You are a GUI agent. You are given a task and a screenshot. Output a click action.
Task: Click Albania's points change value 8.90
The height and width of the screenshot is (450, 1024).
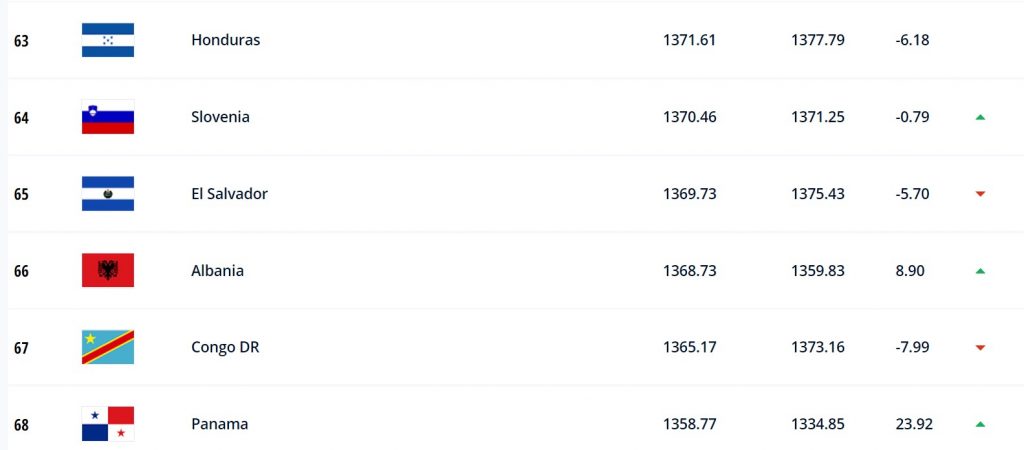(x=912, y=271)
